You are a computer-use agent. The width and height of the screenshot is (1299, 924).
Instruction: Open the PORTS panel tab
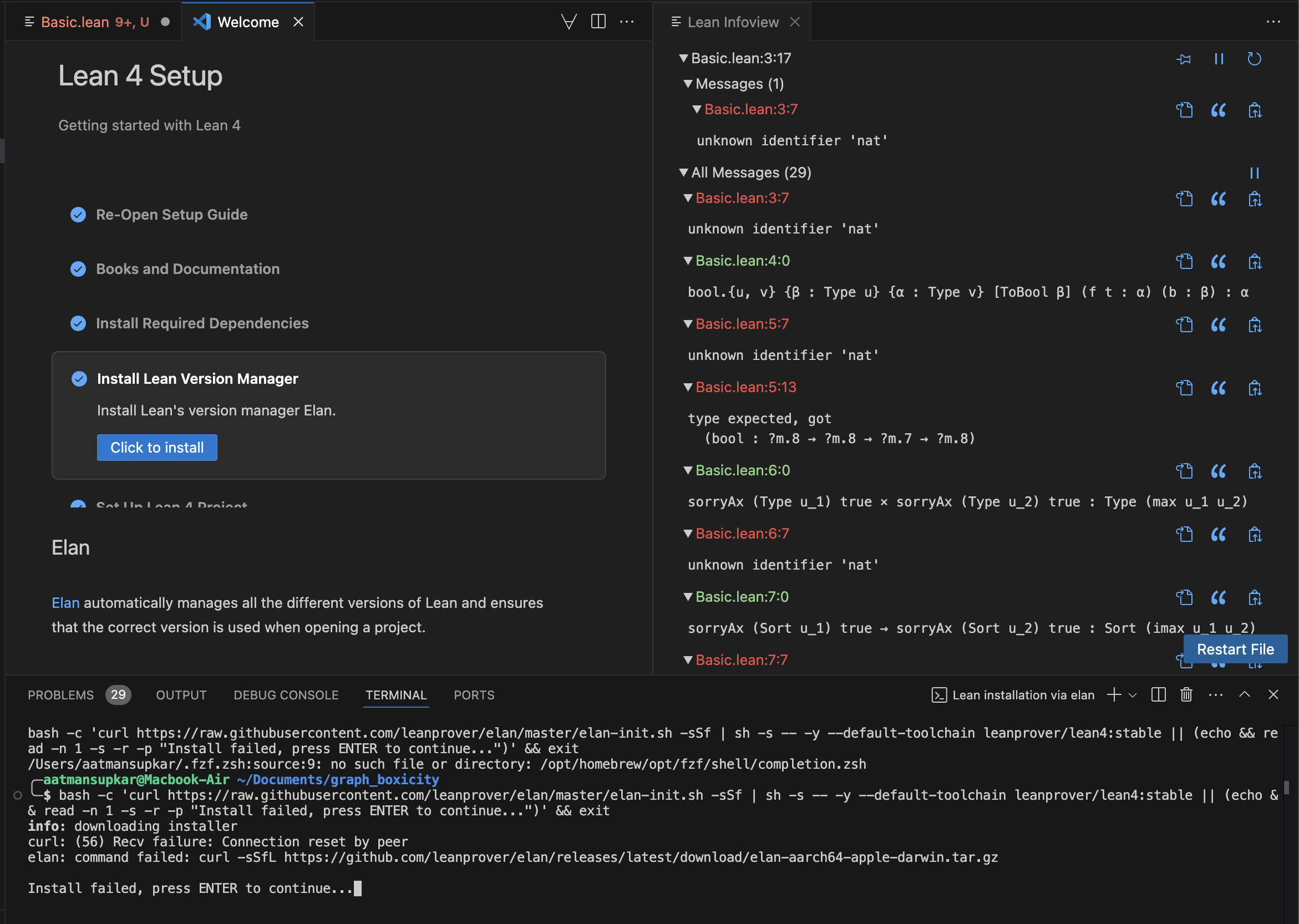pyautogui.click(x=474, y=695)
